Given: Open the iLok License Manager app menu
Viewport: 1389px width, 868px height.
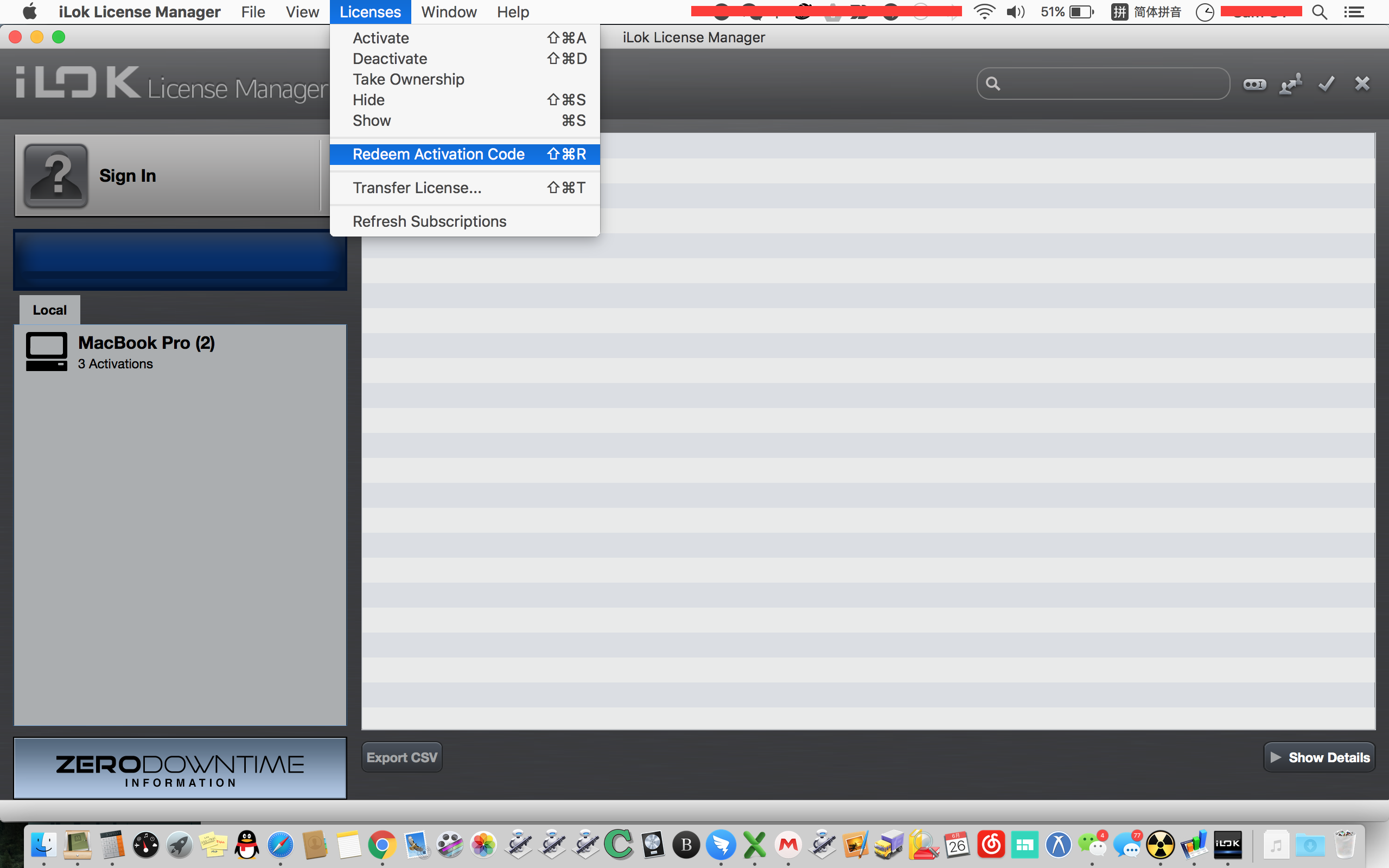Looking at the screenshot, I should point(139,12).
